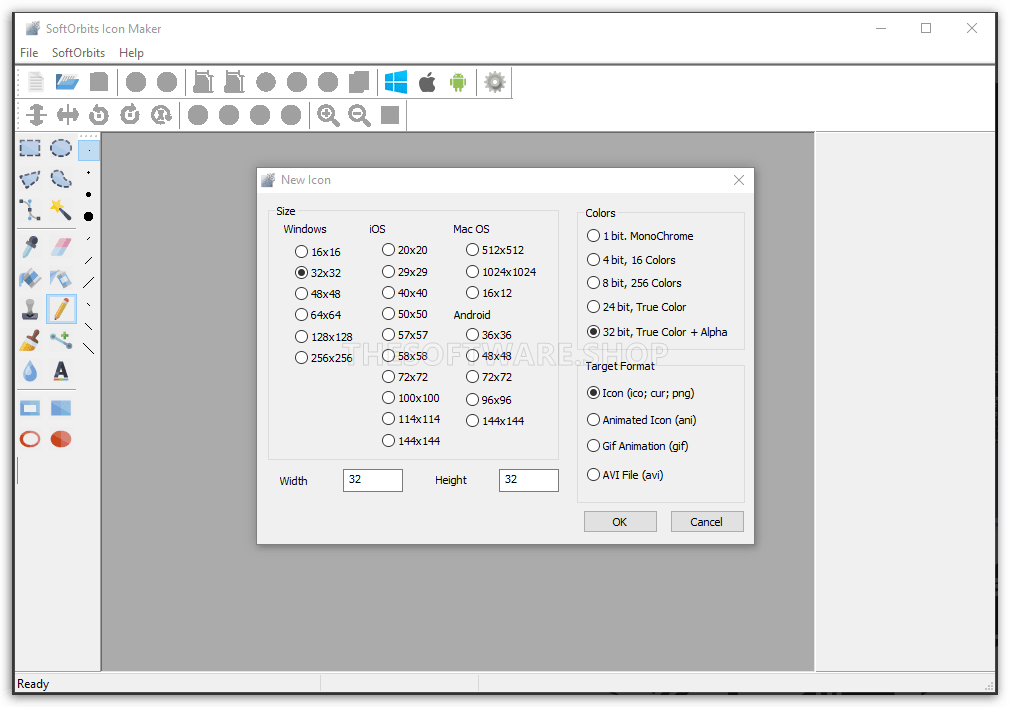Open the Help menu
1010x707 pixels.
(131, 53)
